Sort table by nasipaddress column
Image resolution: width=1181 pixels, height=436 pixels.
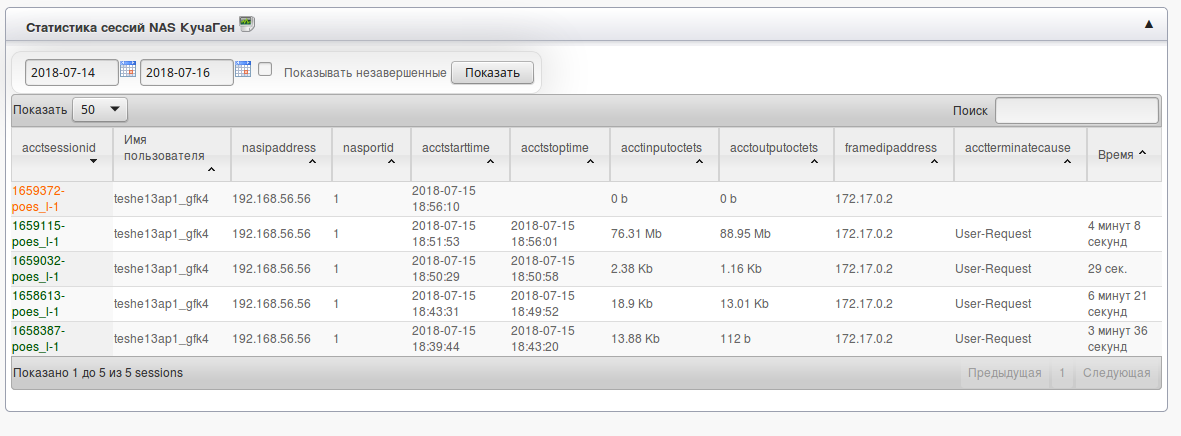pos(279,154)
